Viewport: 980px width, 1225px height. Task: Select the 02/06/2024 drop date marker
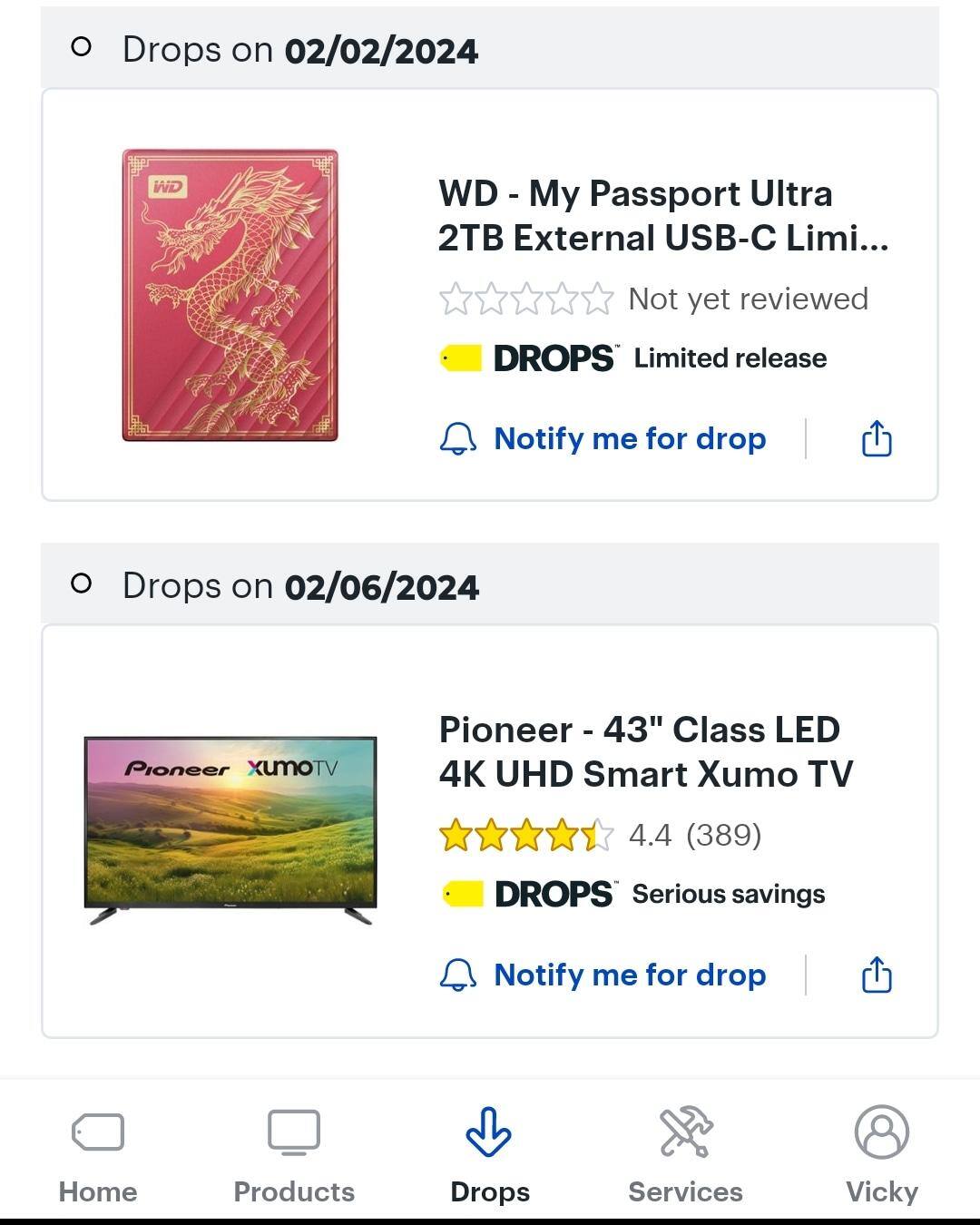coord(81,583)
